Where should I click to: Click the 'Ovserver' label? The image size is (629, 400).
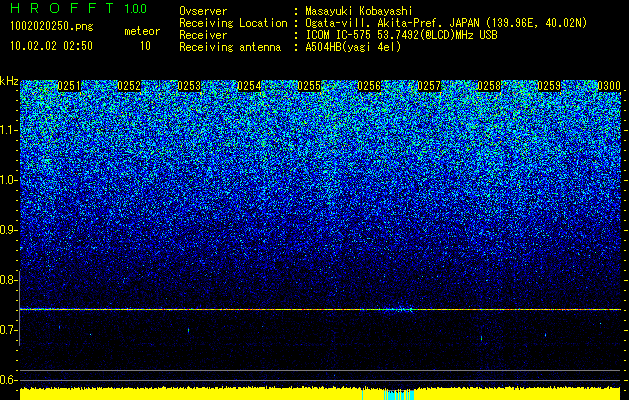[x=203, y=11]
